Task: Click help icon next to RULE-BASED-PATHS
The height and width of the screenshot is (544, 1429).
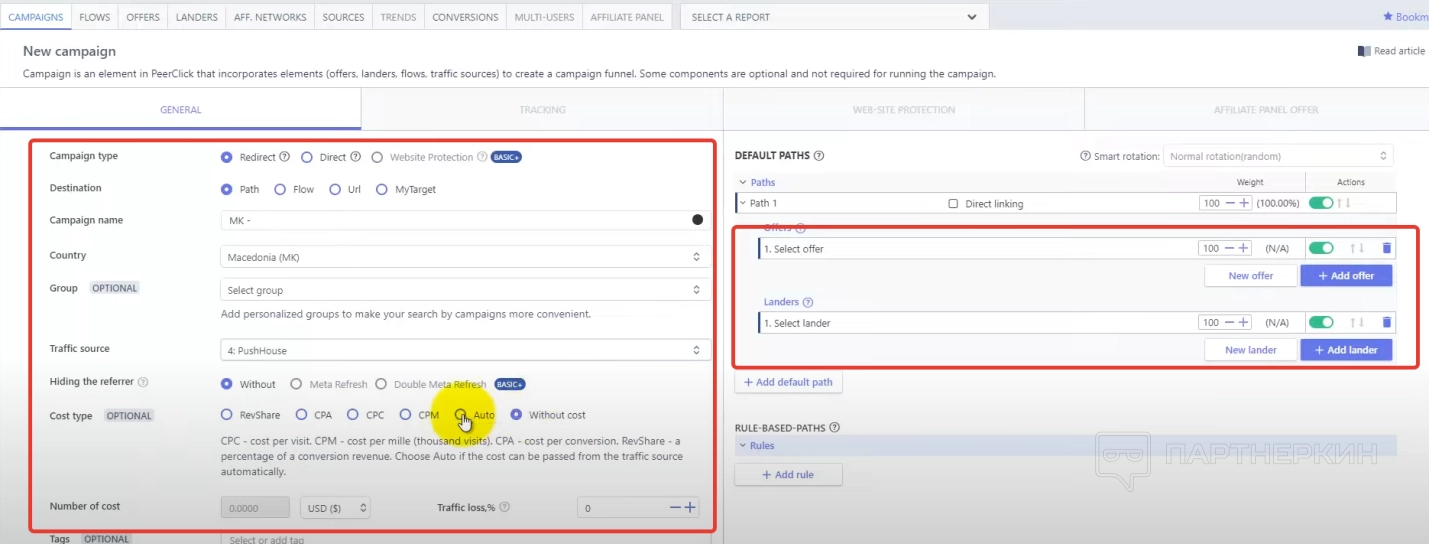Action: coord(834,427)
